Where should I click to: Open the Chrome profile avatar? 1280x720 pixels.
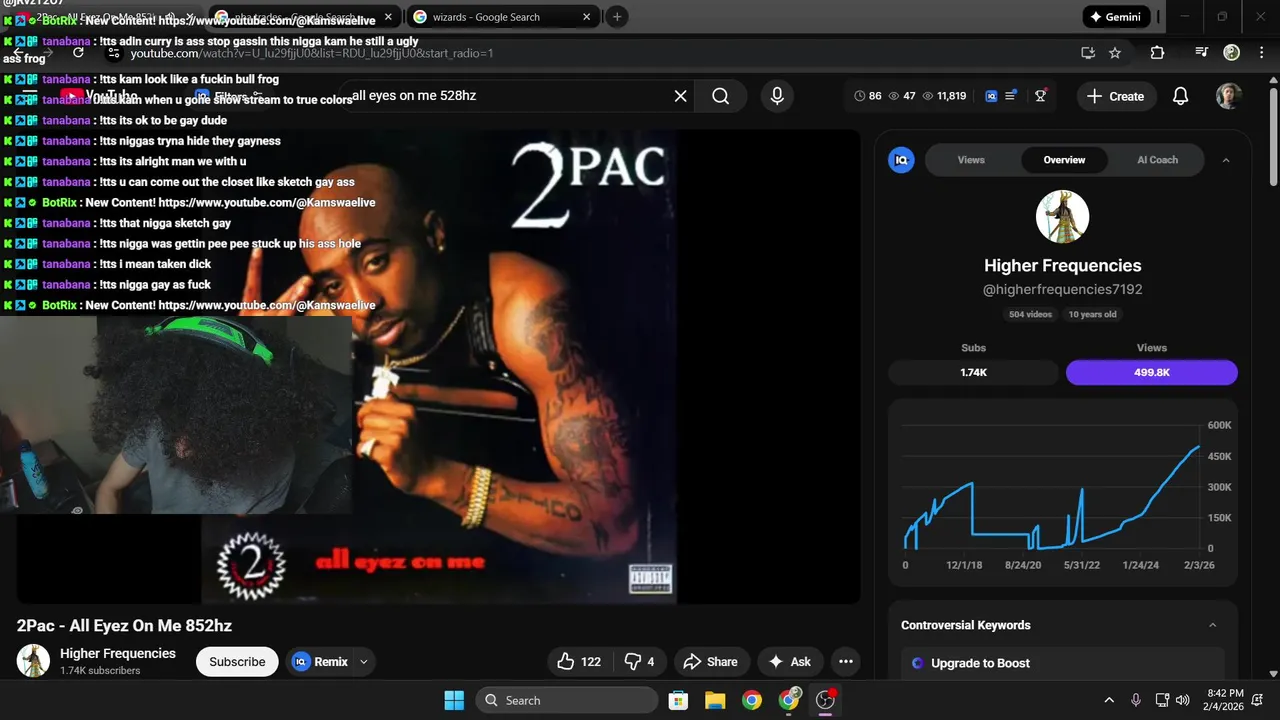(x=1232, y=53)
